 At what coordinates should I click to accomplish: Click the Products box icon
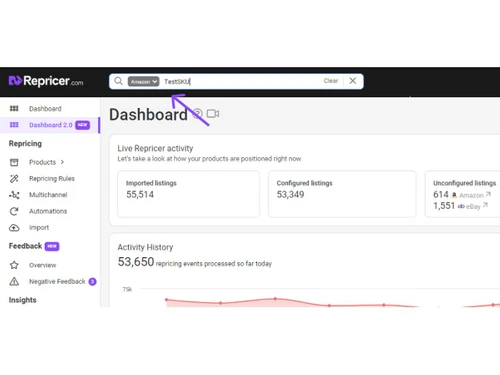tap(14, 162)
